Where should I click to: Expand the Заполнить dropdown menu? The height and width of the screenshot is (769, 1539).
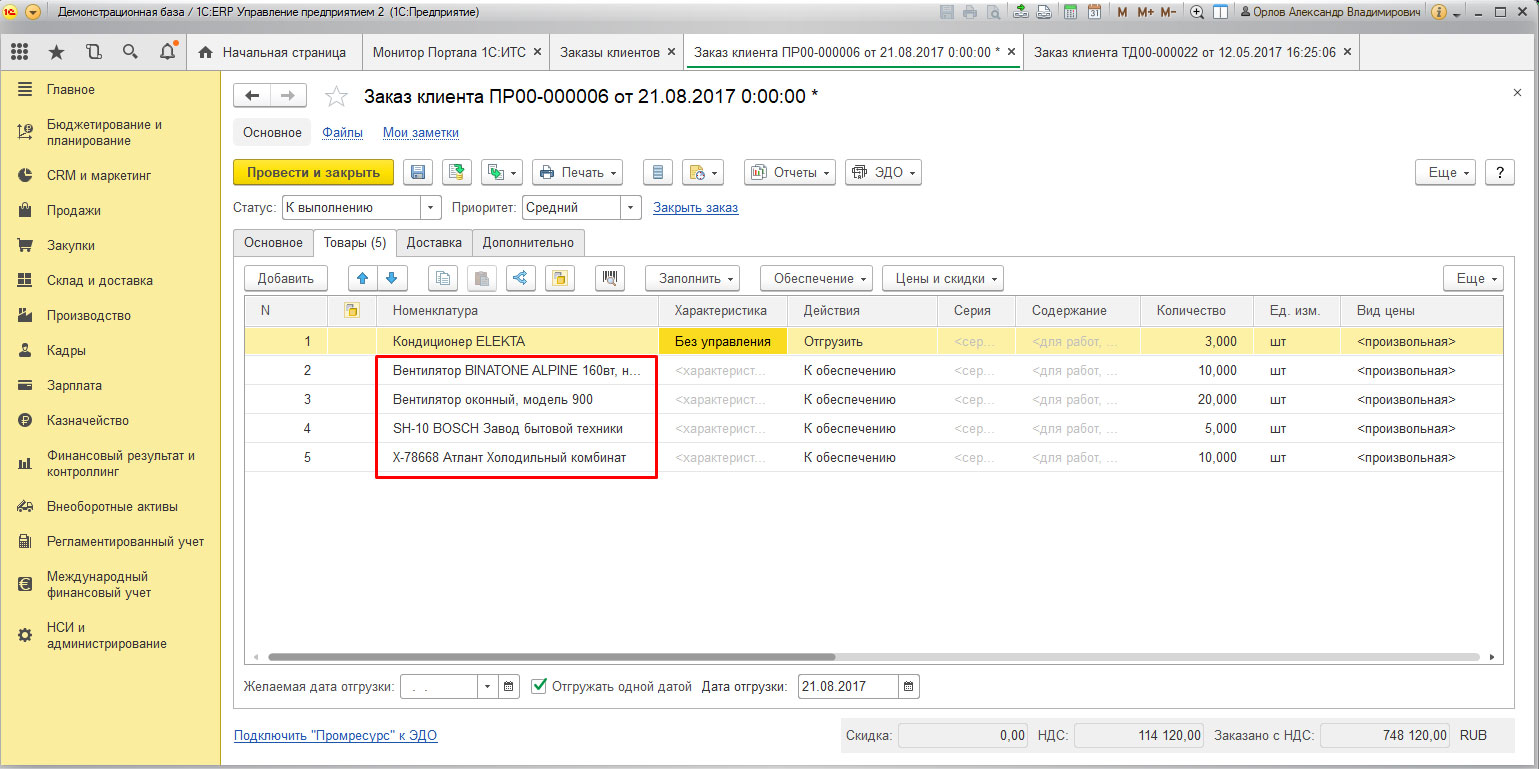coord(692,278)
